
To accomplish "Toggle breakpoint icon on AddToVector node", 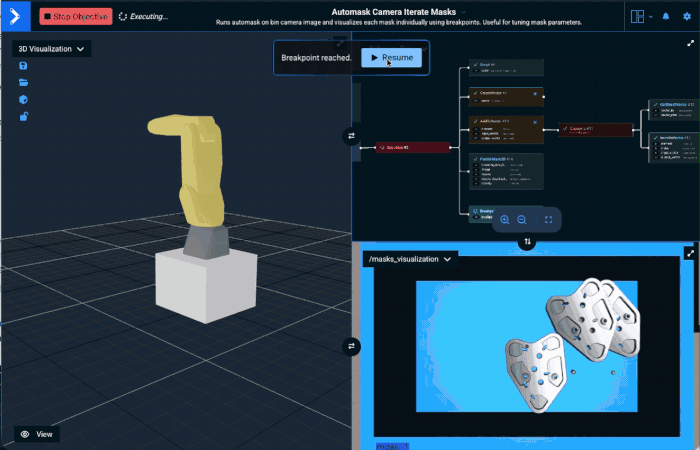I will pyautogui.click(x=535, y=122).
